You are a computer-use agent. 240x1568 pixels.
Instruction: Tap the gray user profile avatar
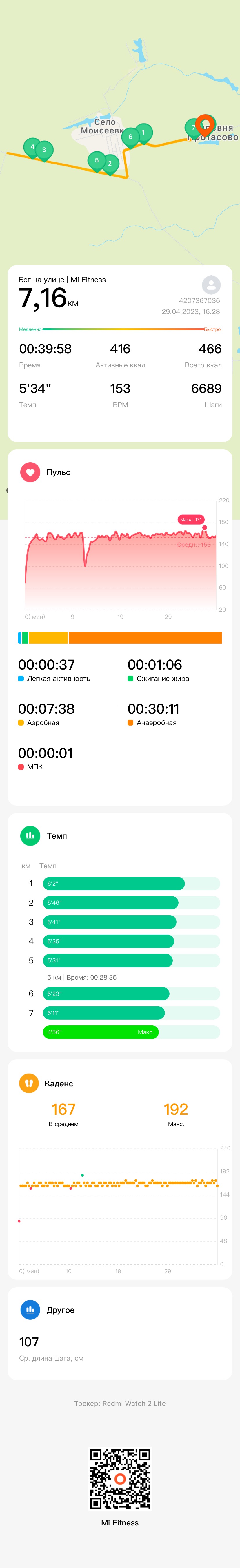point(211,284)
